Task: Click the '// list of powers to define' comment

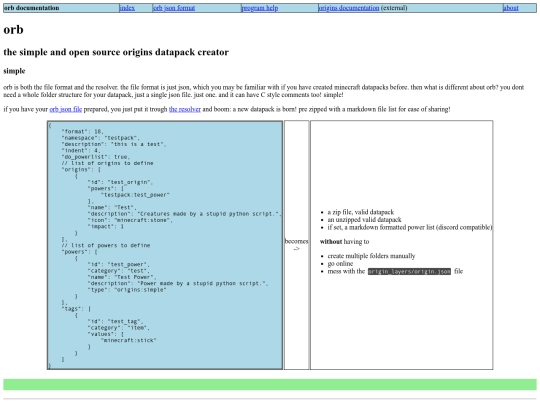Action: tap(106, 246)
